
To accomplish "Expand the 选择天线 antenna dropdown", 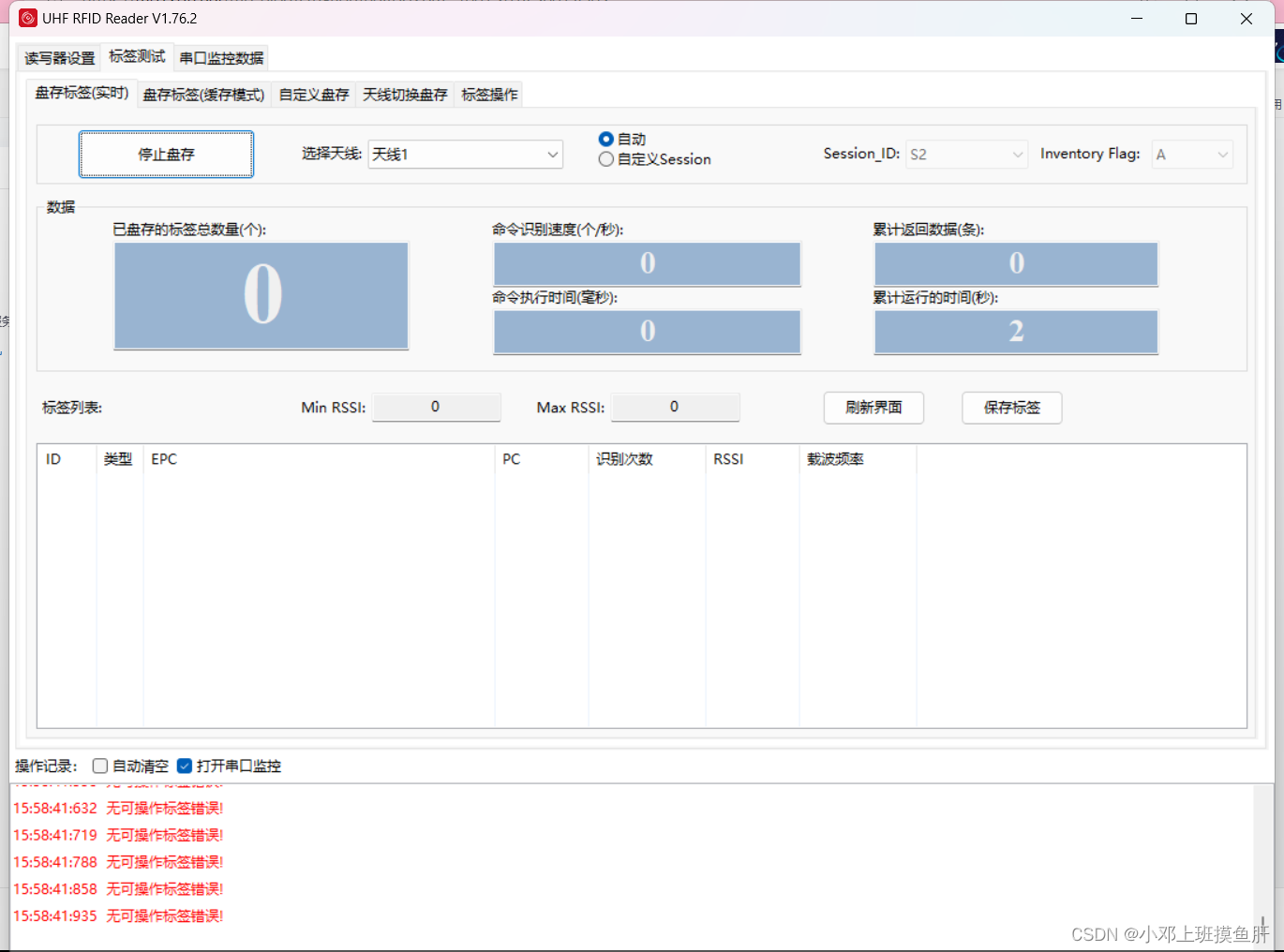I will pyautogui.click(x=465, y=155).
